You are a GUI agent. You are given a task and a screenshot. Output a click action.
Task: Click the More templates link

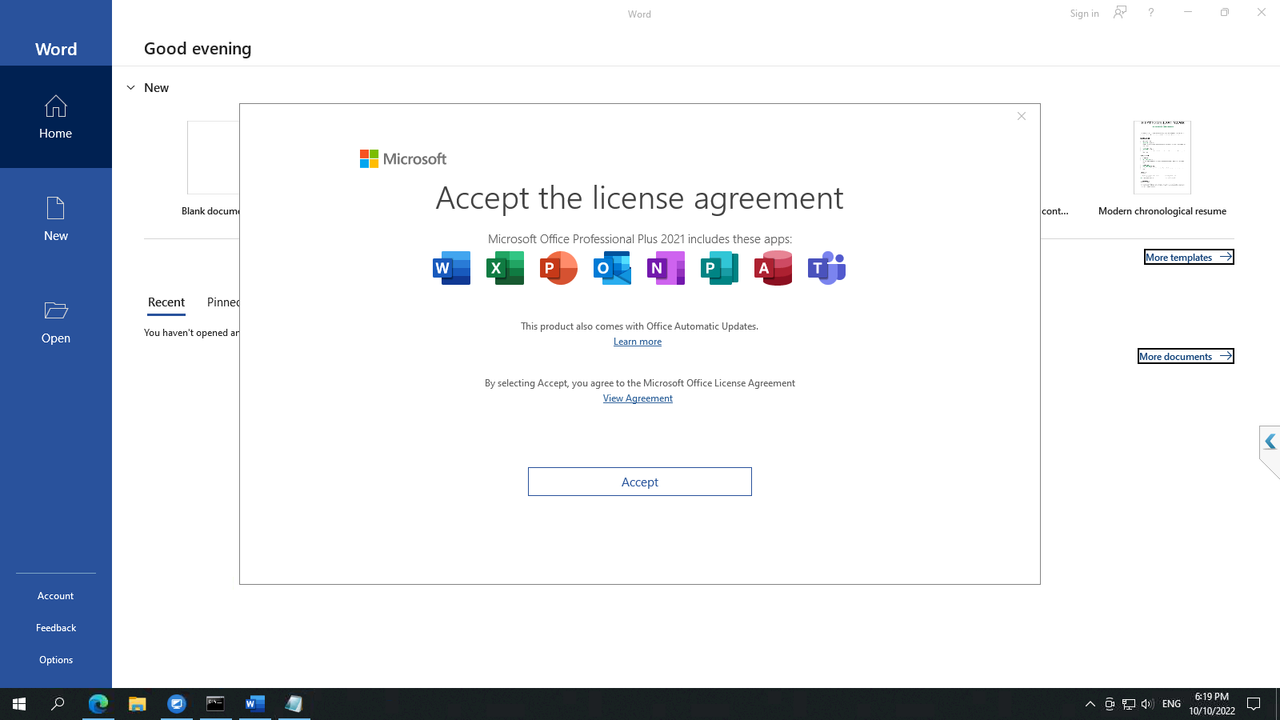coord(1189,257)
